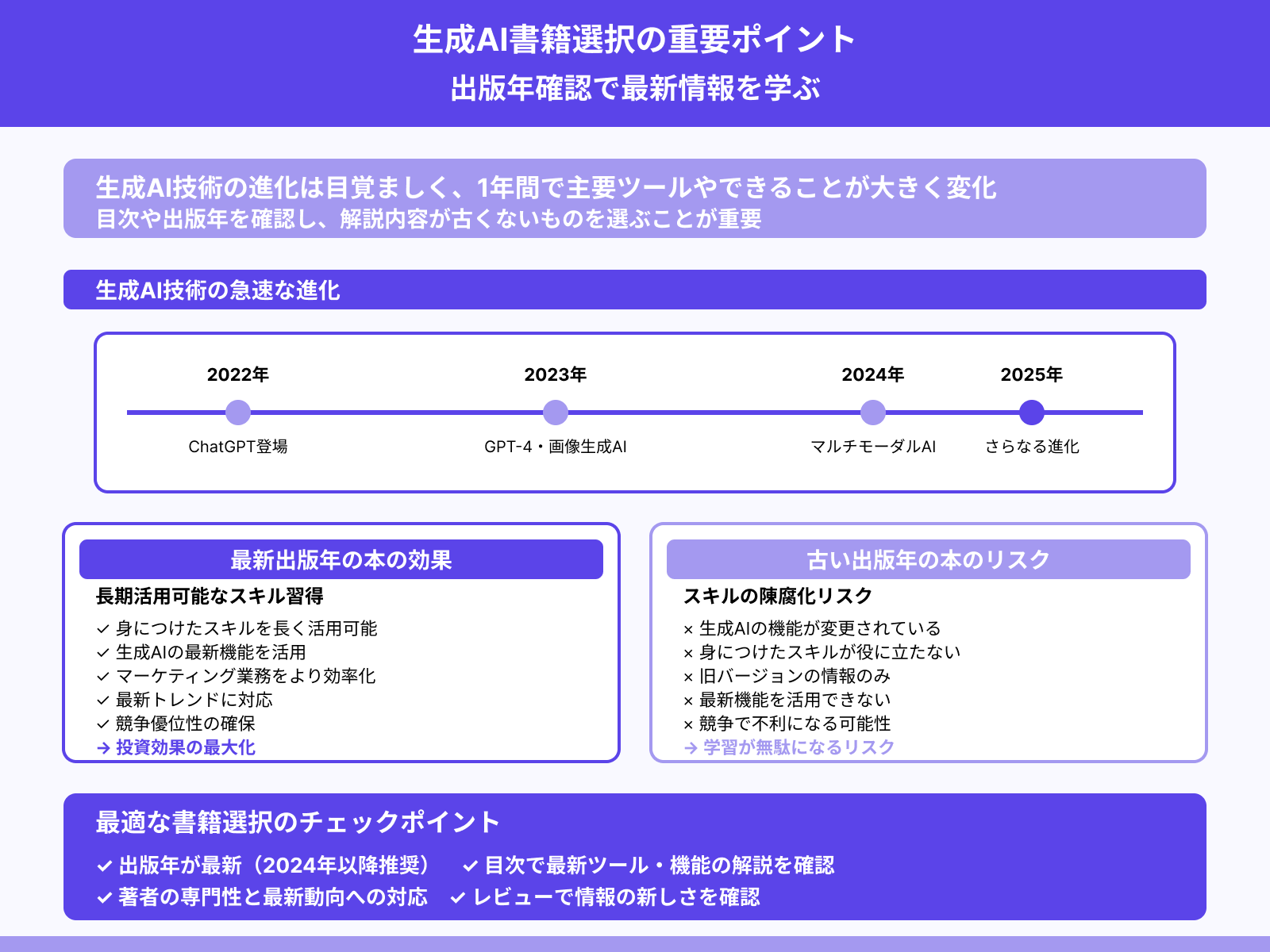Click the 生成AI書籍選択の重要ポイント title
Screen dimensions: 1270x952
[635, 40]
